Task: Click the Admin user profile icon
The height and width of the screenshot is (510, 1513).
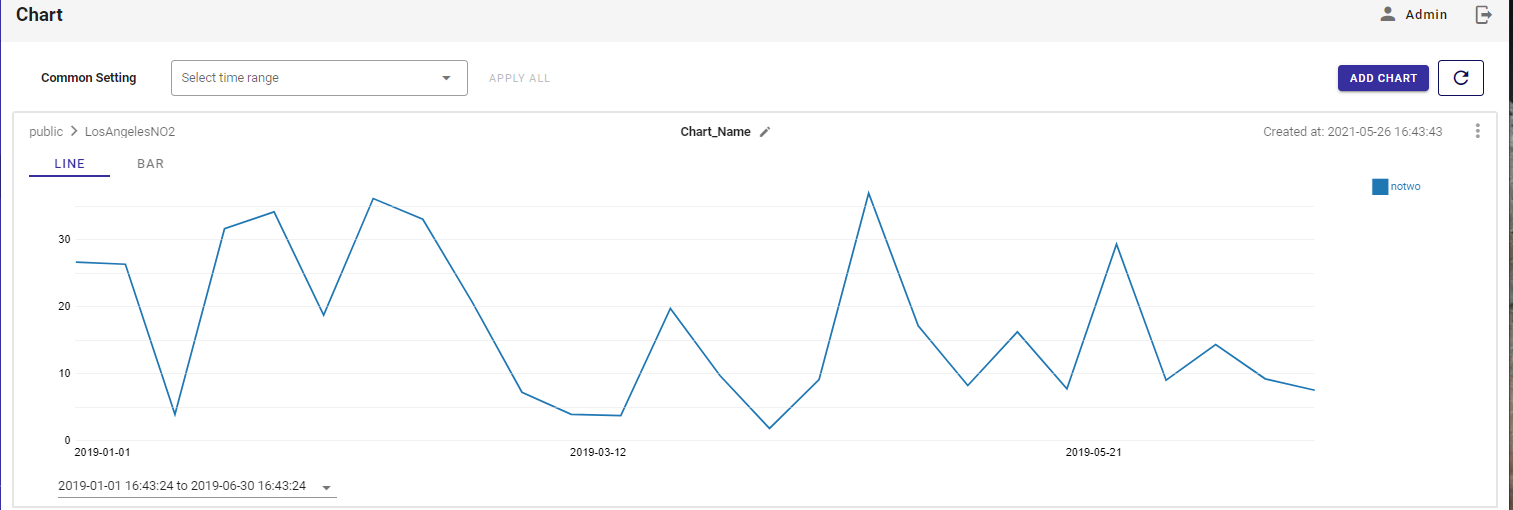Action: tap(1387, 14)
